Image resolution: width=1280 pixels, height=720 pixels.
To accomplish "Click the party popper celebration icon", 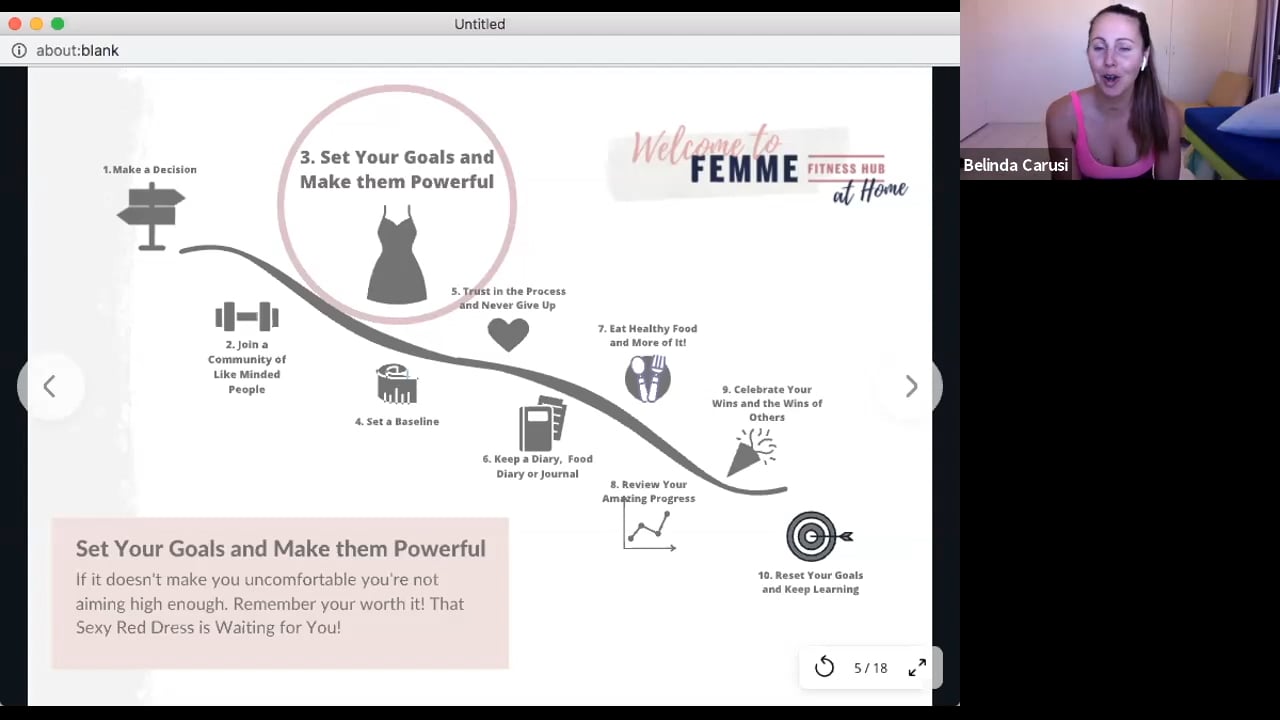I will pyautogui.click(x=752, y=452).
